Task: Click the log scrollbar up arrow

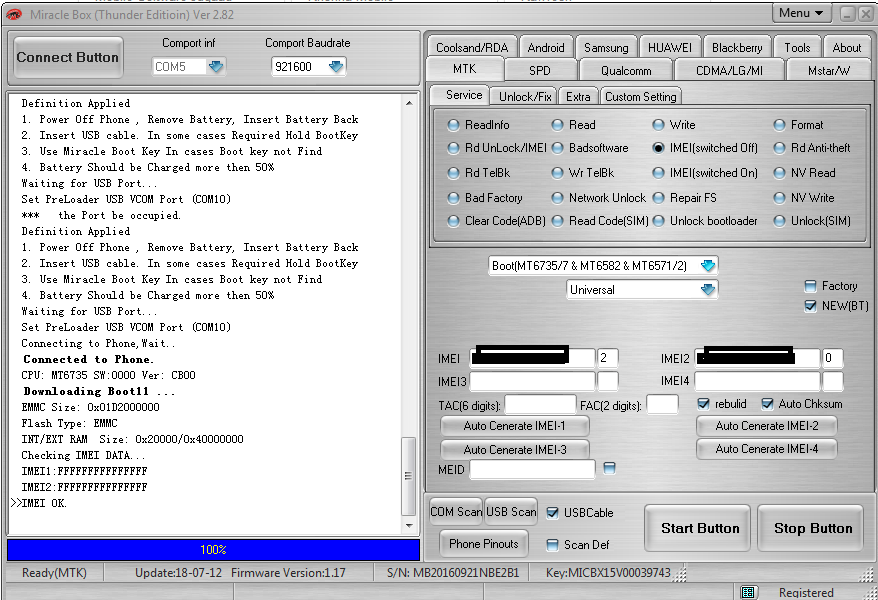Action: pos(409,103)
